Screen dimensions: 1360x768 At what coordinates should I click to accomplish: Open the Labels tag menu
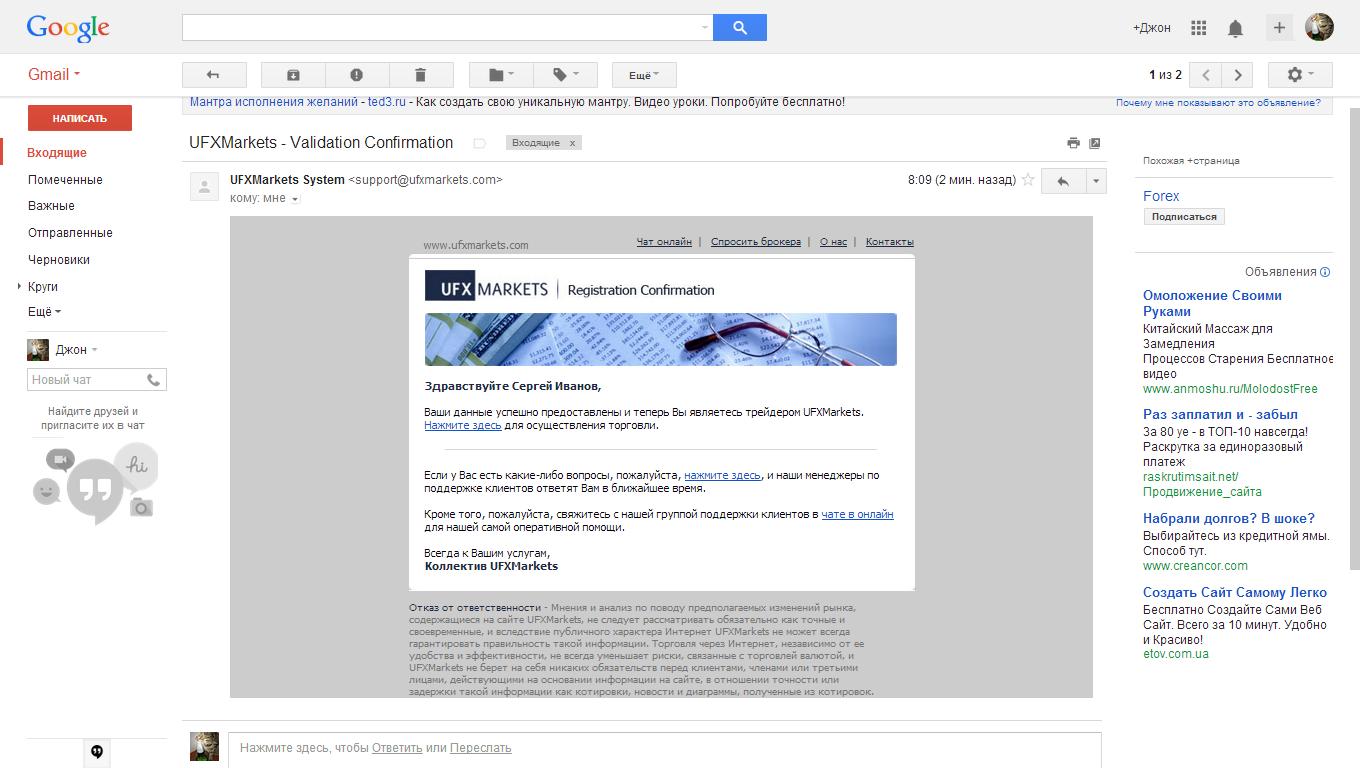coord(565,75)
